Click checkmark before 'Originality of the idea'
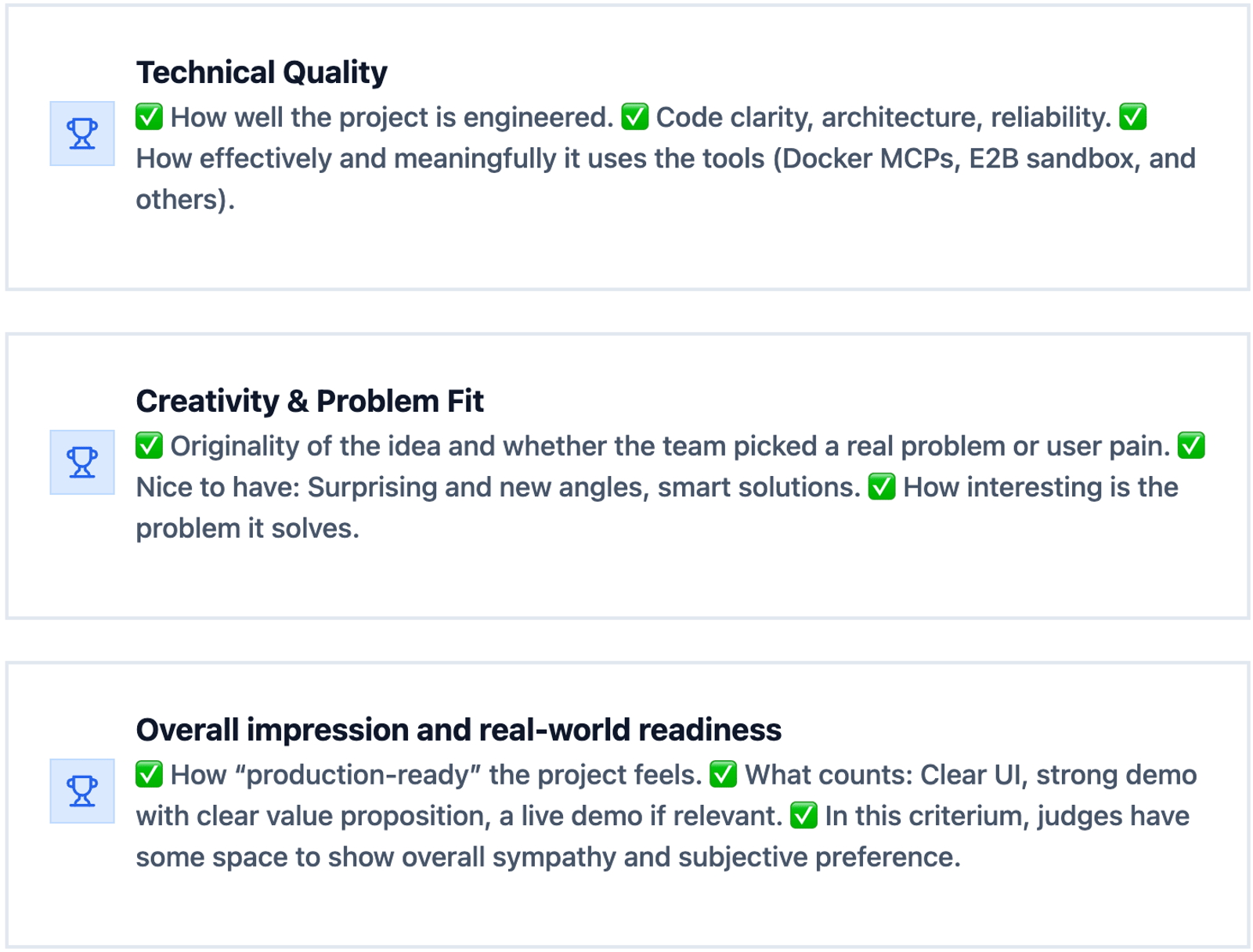Image resolution: width=1253 pixels, height=952 pixels. (149, 445)
